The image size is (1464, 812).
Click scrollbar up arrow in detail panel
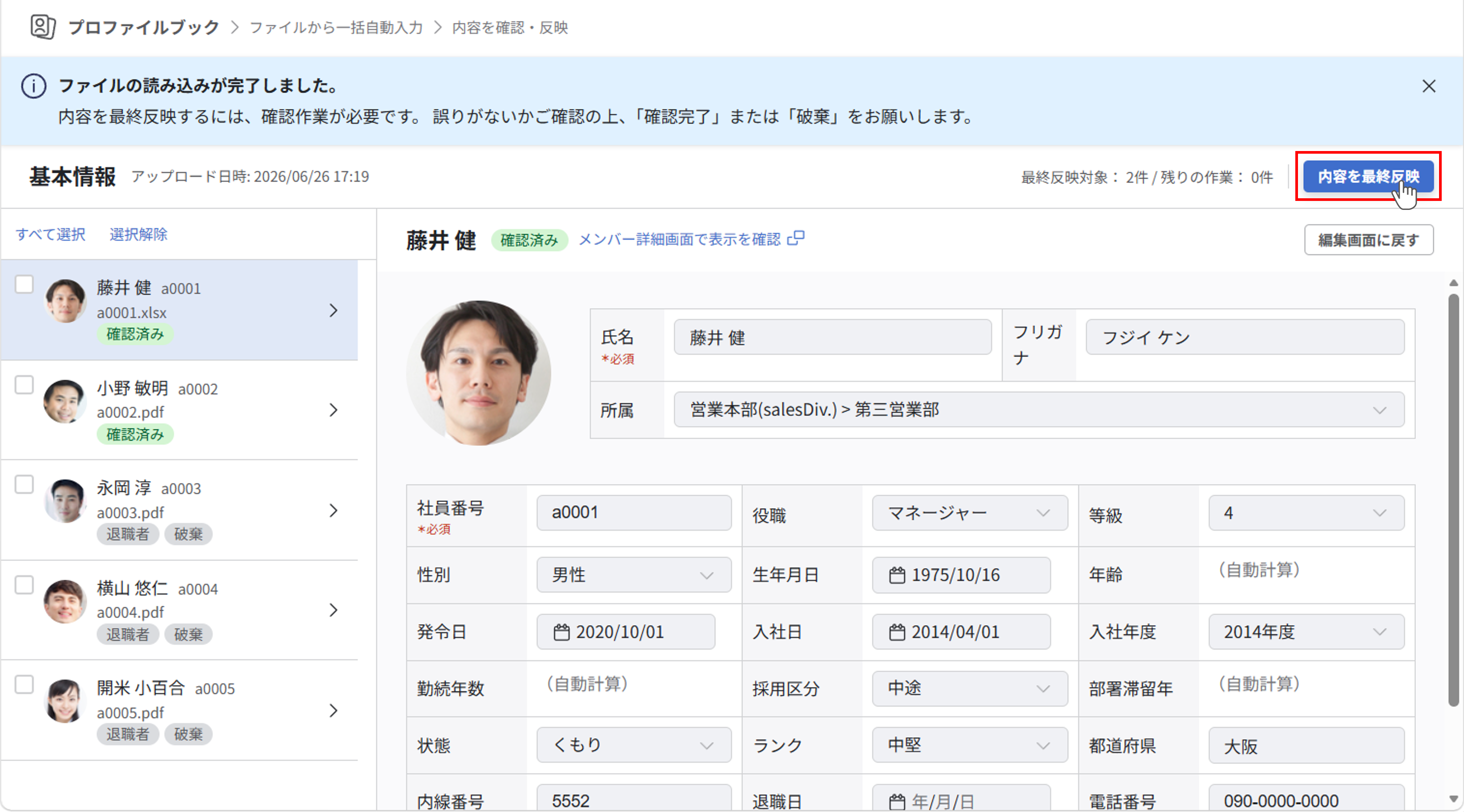(x=1454, y=283)
